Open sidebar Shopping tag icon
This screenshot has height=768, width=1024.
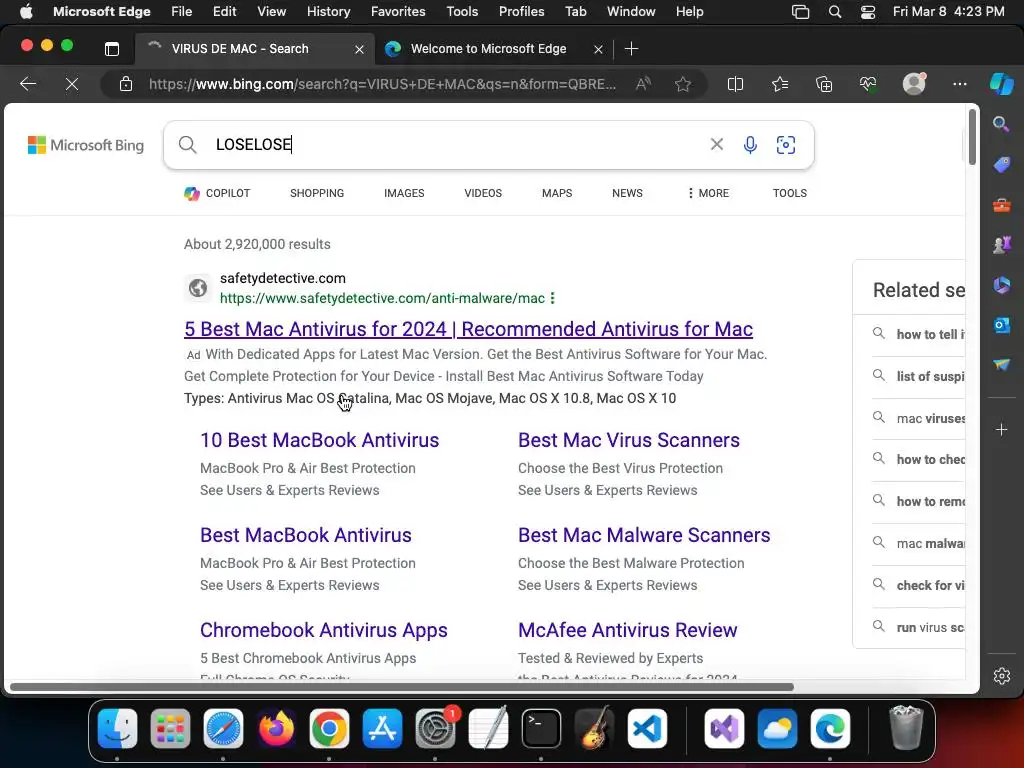click(x=1001, y=165)
